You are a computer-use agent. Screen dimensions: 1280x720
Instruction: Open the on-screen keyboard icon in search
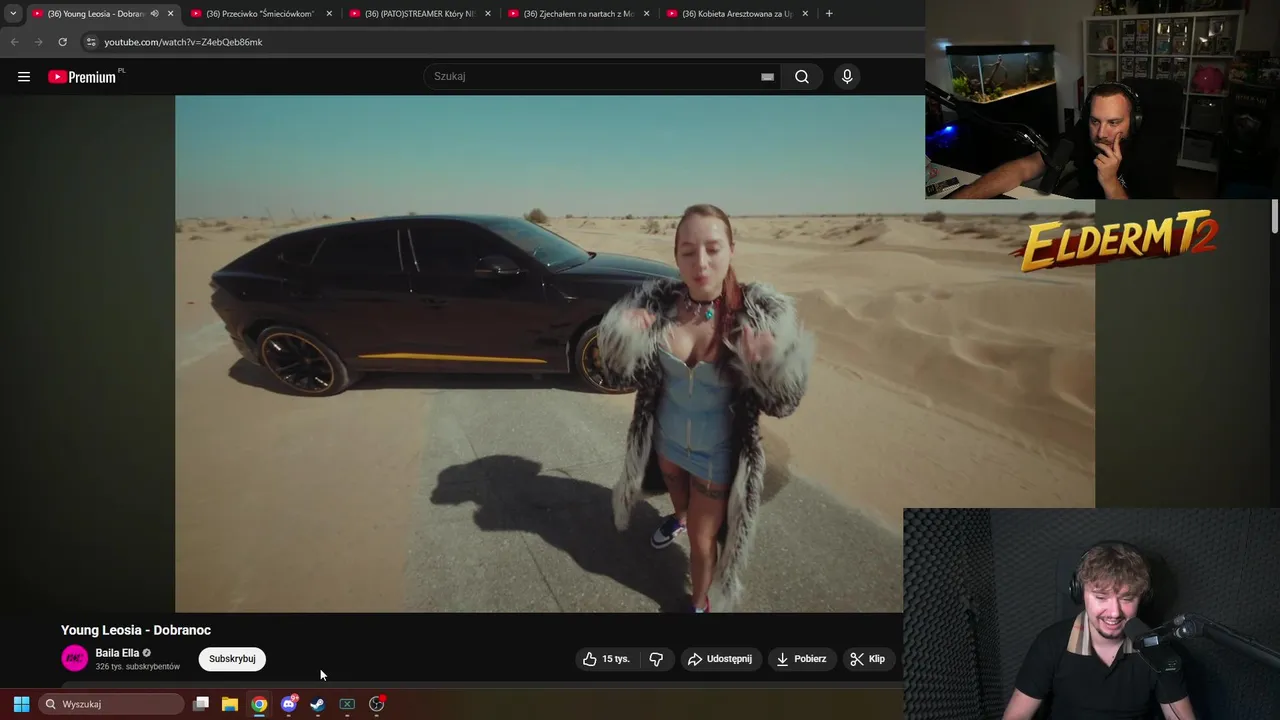tap(767, 77)
